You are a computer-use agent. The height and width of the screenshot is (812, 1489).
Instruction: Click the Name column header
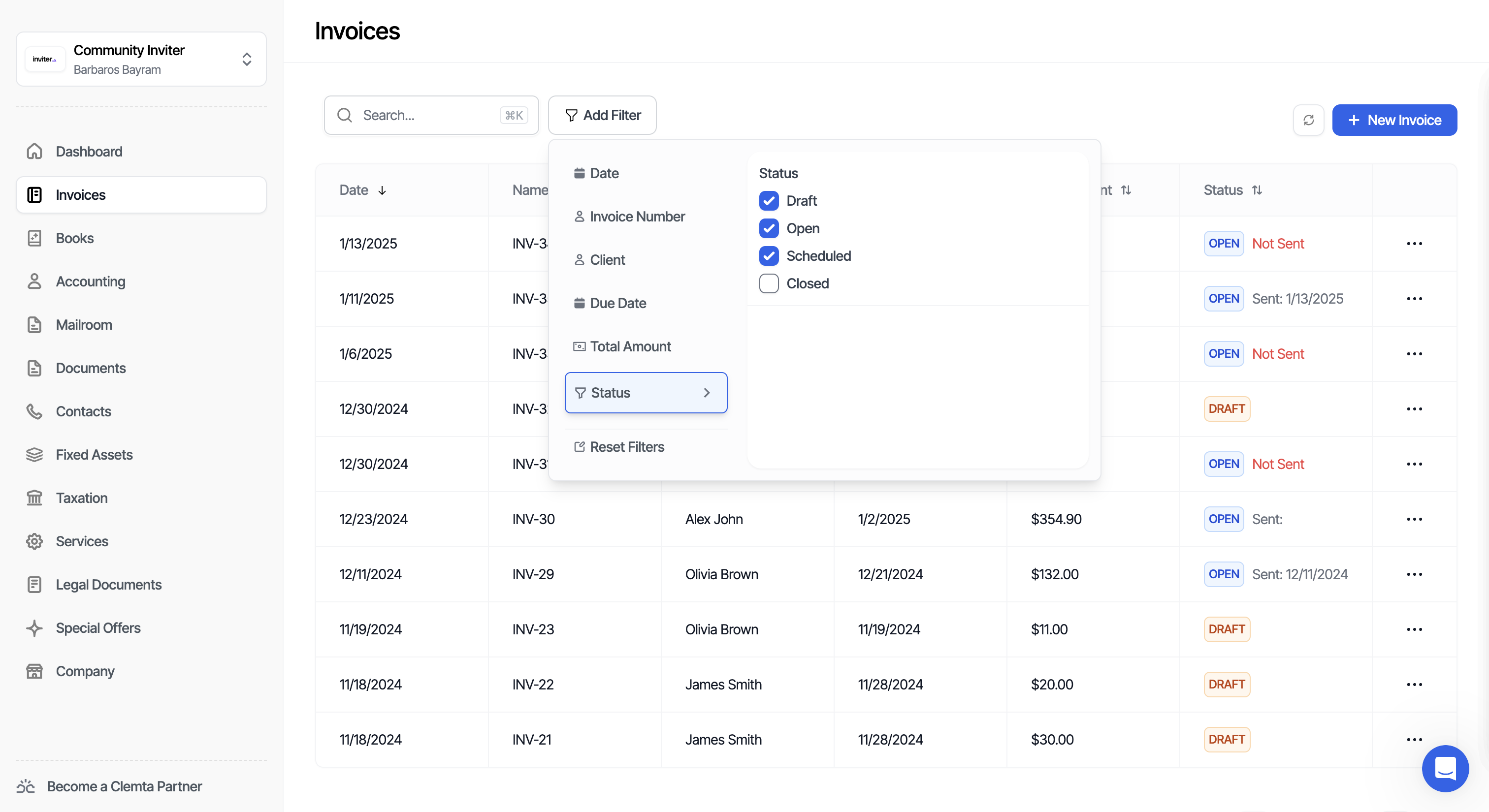[529, 190]
